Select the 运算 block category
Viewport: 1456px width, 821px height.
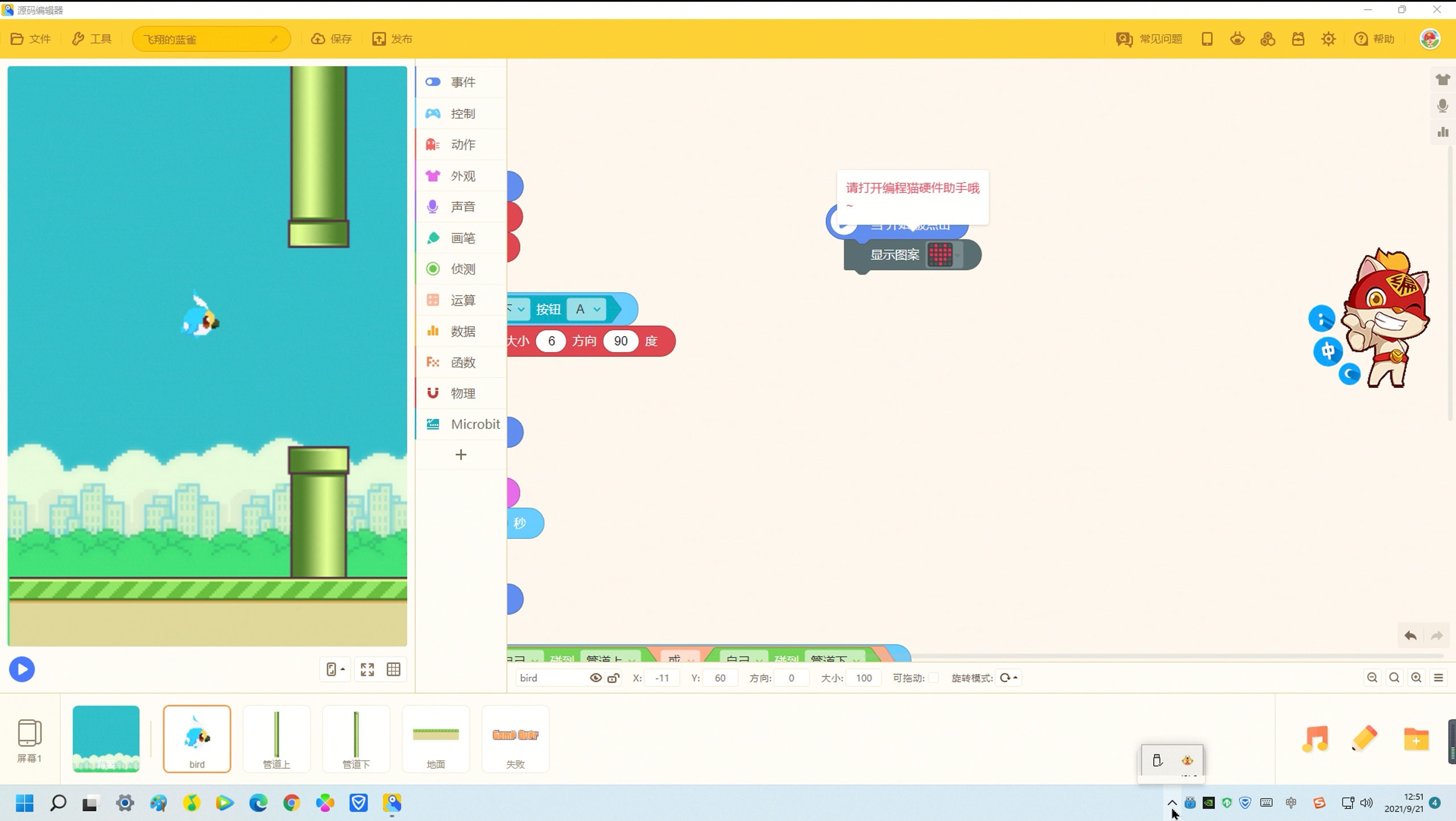pyautogui.click(x=461, y=300)
